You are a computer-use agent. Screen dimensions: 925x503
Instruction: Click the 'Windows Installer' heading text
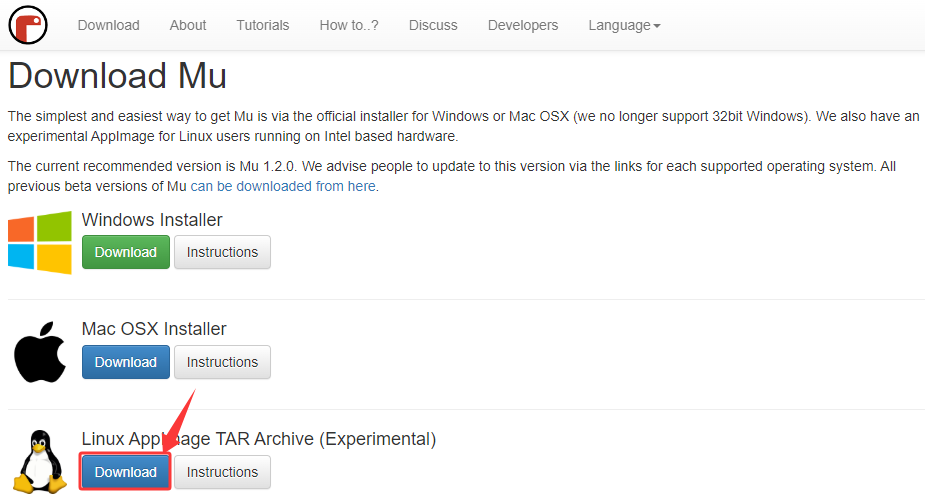(152, 220)
